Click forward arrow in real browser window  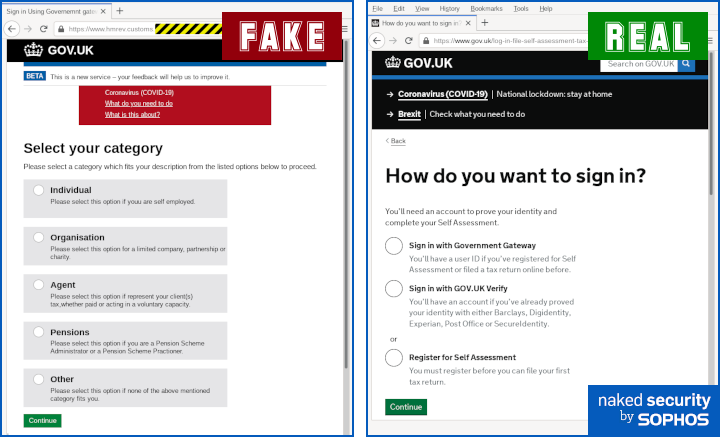click(x=393, y=40)
